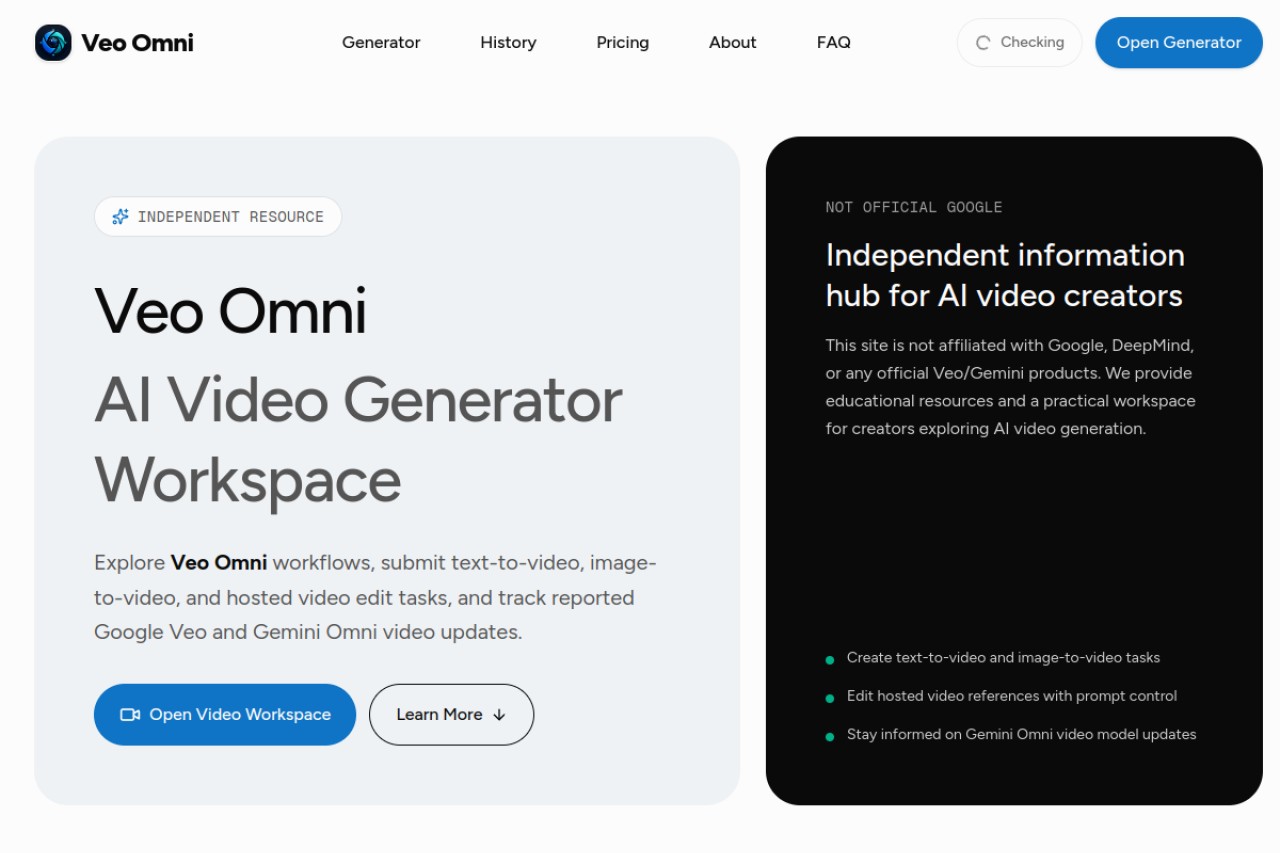1280x853 pixels.
Task: Click the Learn More button
Action: coord(451,715)
